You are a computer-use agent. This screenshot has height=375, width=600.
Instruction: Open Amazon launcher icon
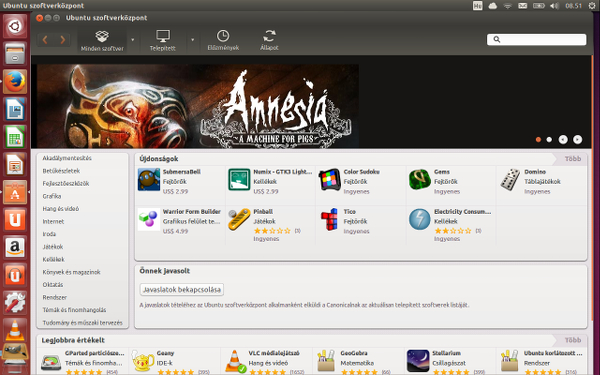pos(15,247)
